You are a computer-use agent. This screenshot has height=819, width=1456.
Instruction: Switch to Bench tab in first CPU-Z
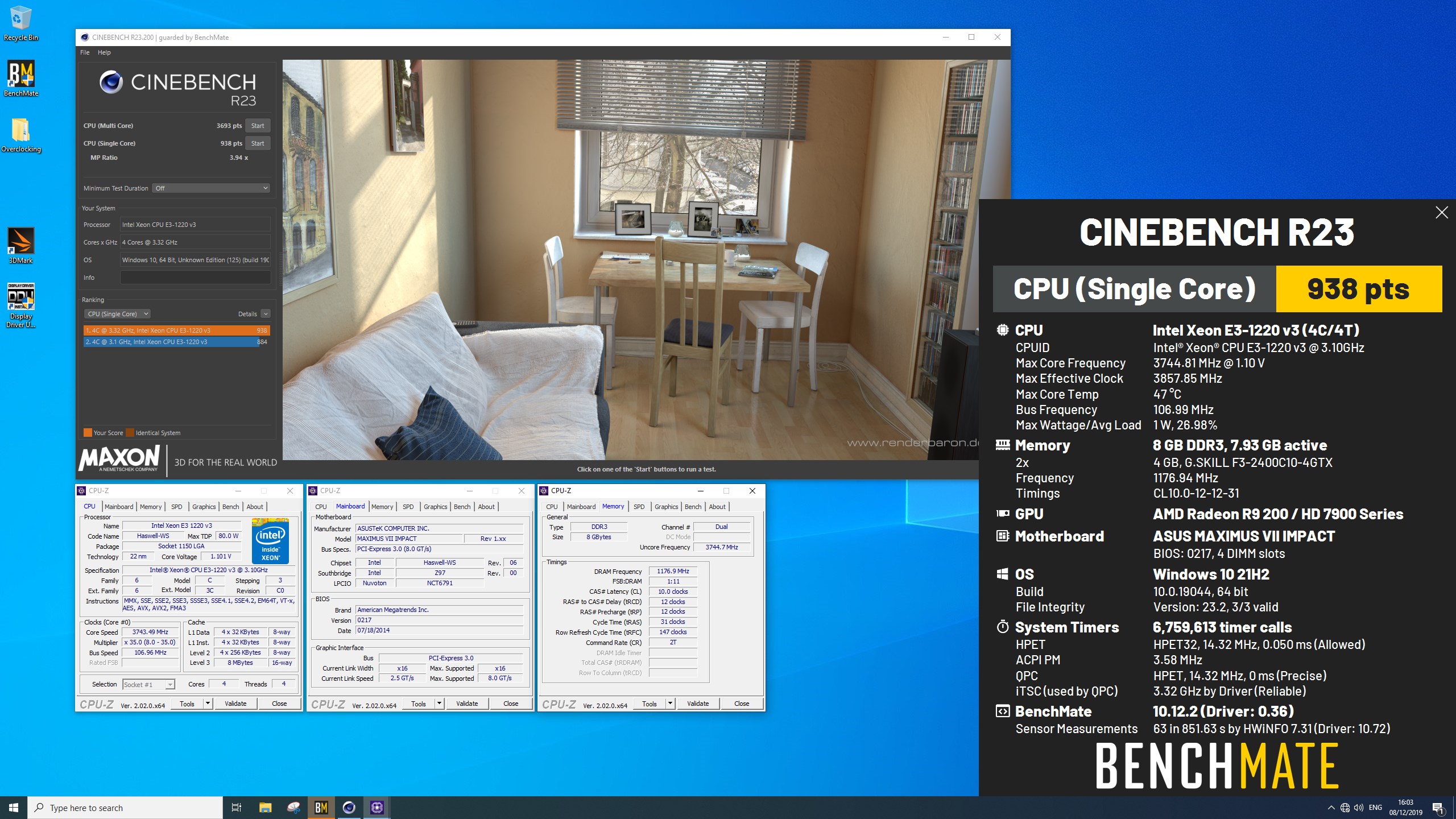[x=231, y=507]
